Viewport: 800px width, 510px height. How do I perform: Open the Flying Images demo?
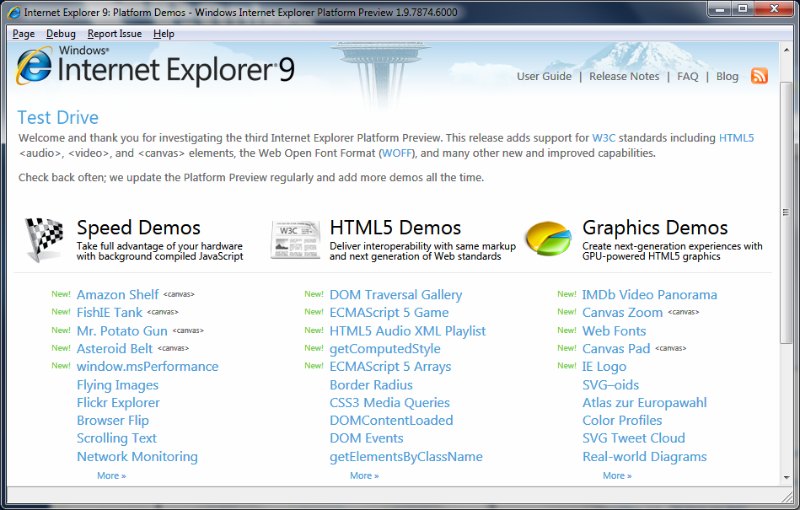click(118, 385)
